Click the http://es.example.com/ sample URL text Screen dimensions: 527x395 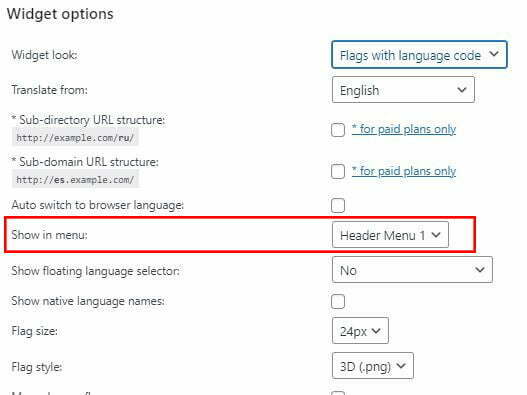pyautogui.click(x=75, y=180)
